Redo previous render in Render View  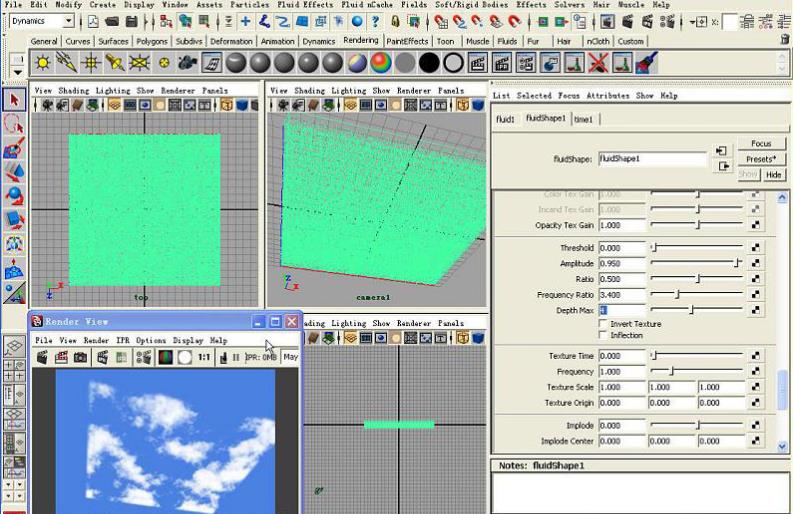42,357
